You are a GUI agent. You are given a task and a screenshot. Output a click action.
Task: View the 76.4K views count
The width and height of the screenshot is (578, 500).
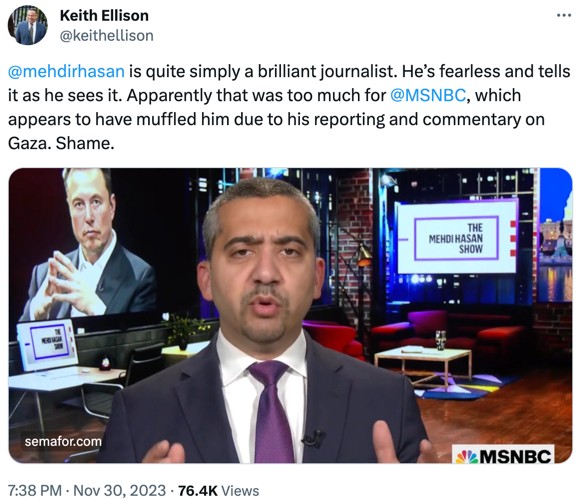click(198, 490)
